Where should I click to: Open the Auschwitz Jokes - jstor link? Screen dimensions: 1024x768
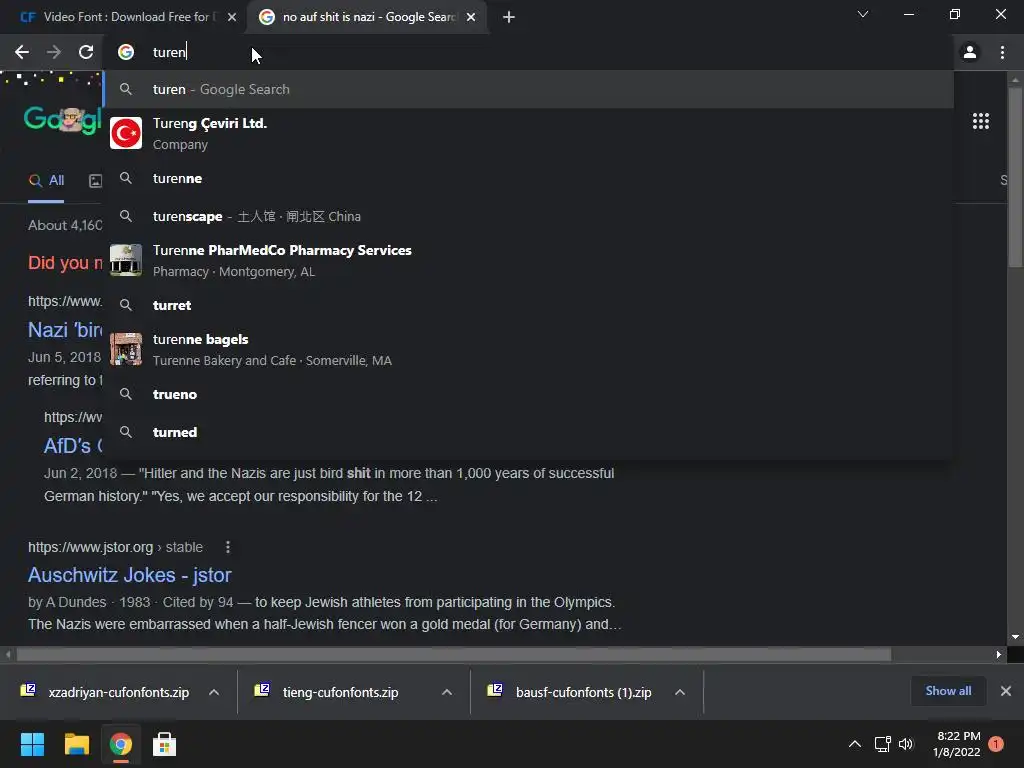(129, 575)
